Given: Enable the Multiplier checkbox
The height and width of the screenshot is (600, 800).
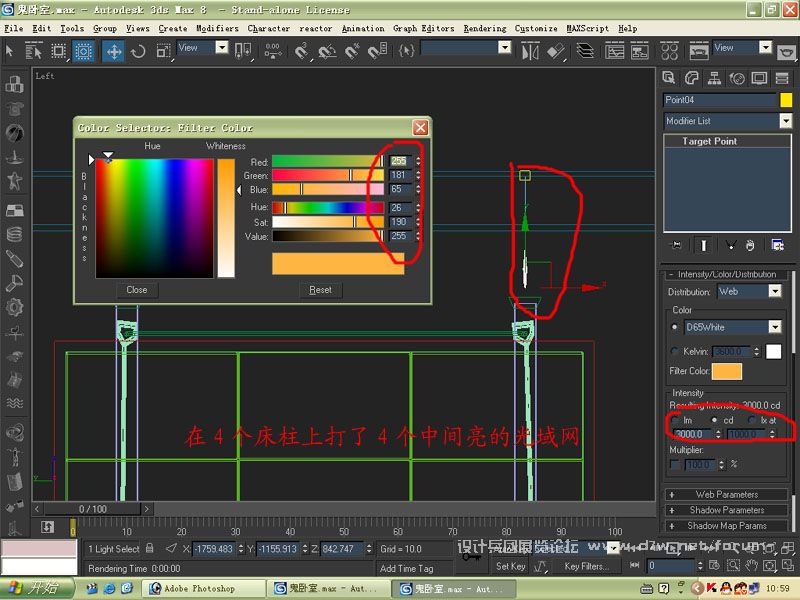Looking at the screenshot, I should [675, 464].
